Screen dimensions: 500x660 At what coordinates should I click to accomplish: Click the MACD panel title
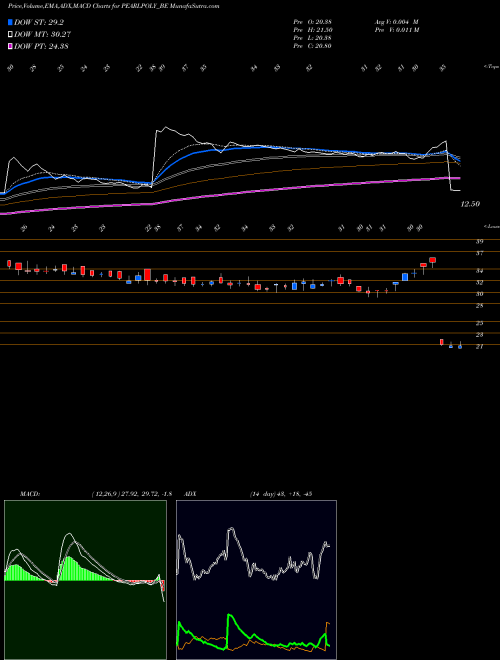(30, 494)
